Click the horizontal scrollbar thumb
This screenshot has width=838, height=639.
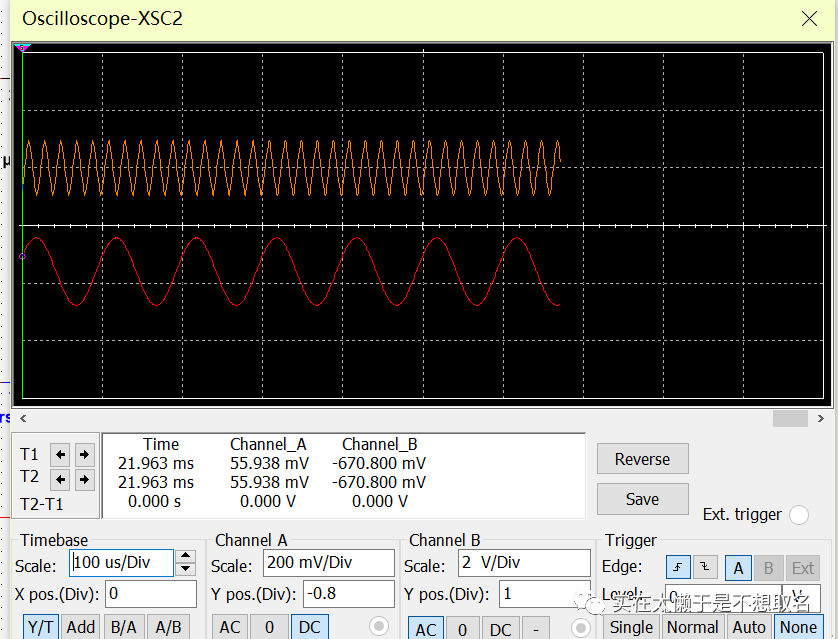[x=790, y=418]
